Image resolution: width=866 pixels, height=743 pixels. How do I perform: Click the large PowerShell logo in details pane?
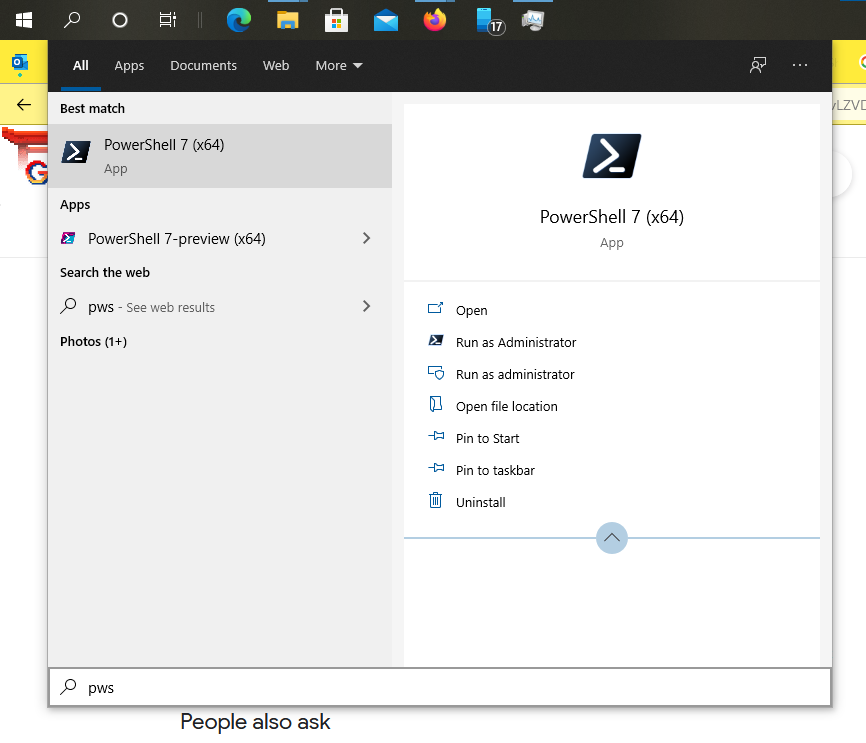(x=611, y=156)
